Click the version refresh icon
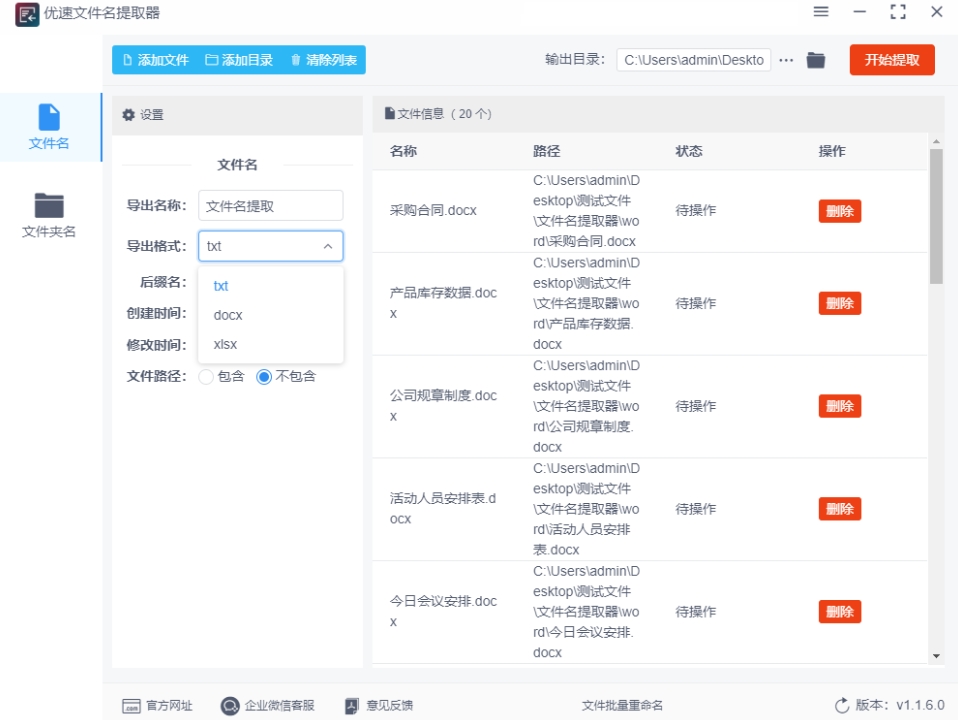The width and height of the screenshot is (958, 720). pyautogui.click(x=842, y=706)
